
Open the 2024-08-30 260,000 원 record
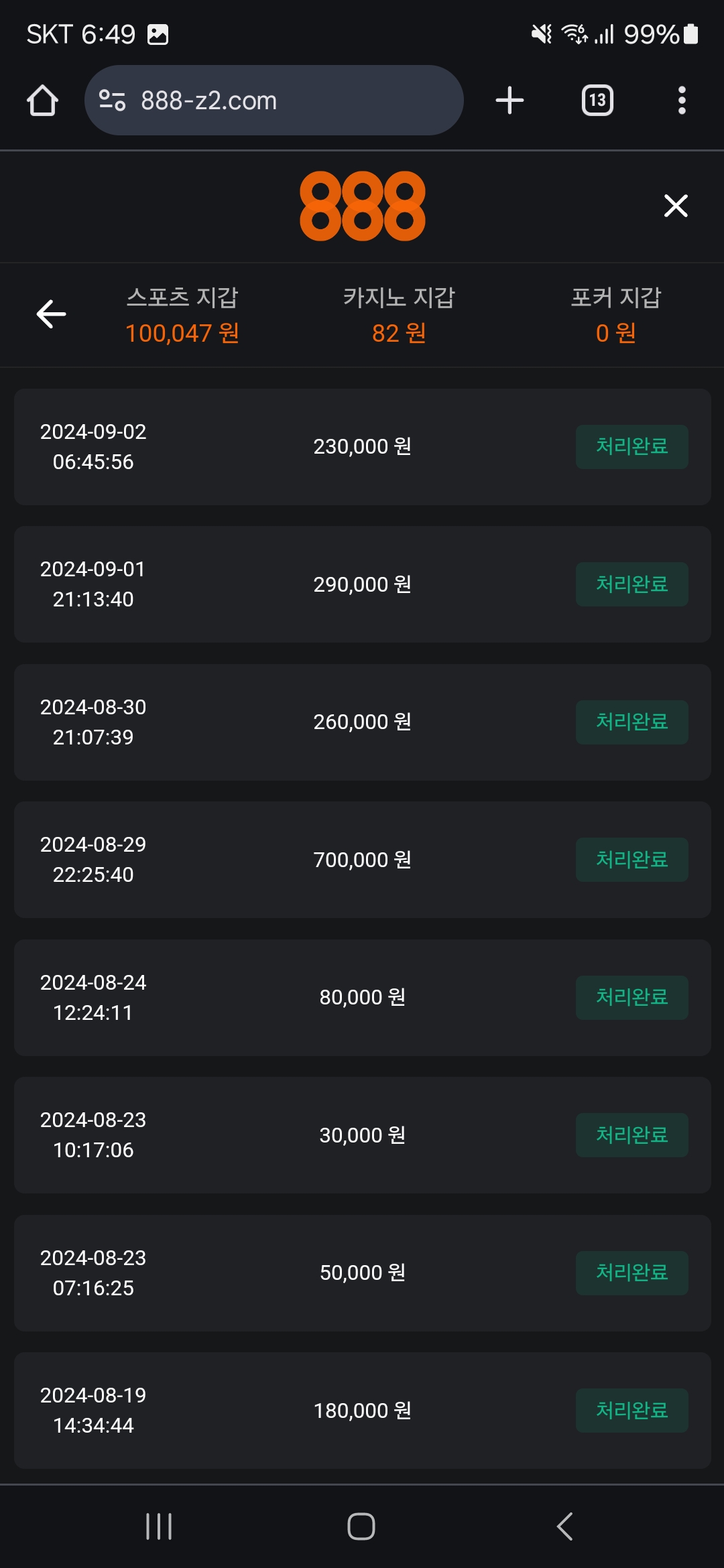click(x=362, y=722)
